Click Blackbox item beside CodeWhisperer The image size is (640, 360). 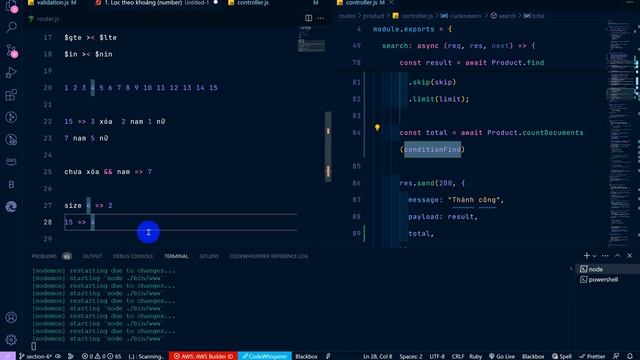306,356
